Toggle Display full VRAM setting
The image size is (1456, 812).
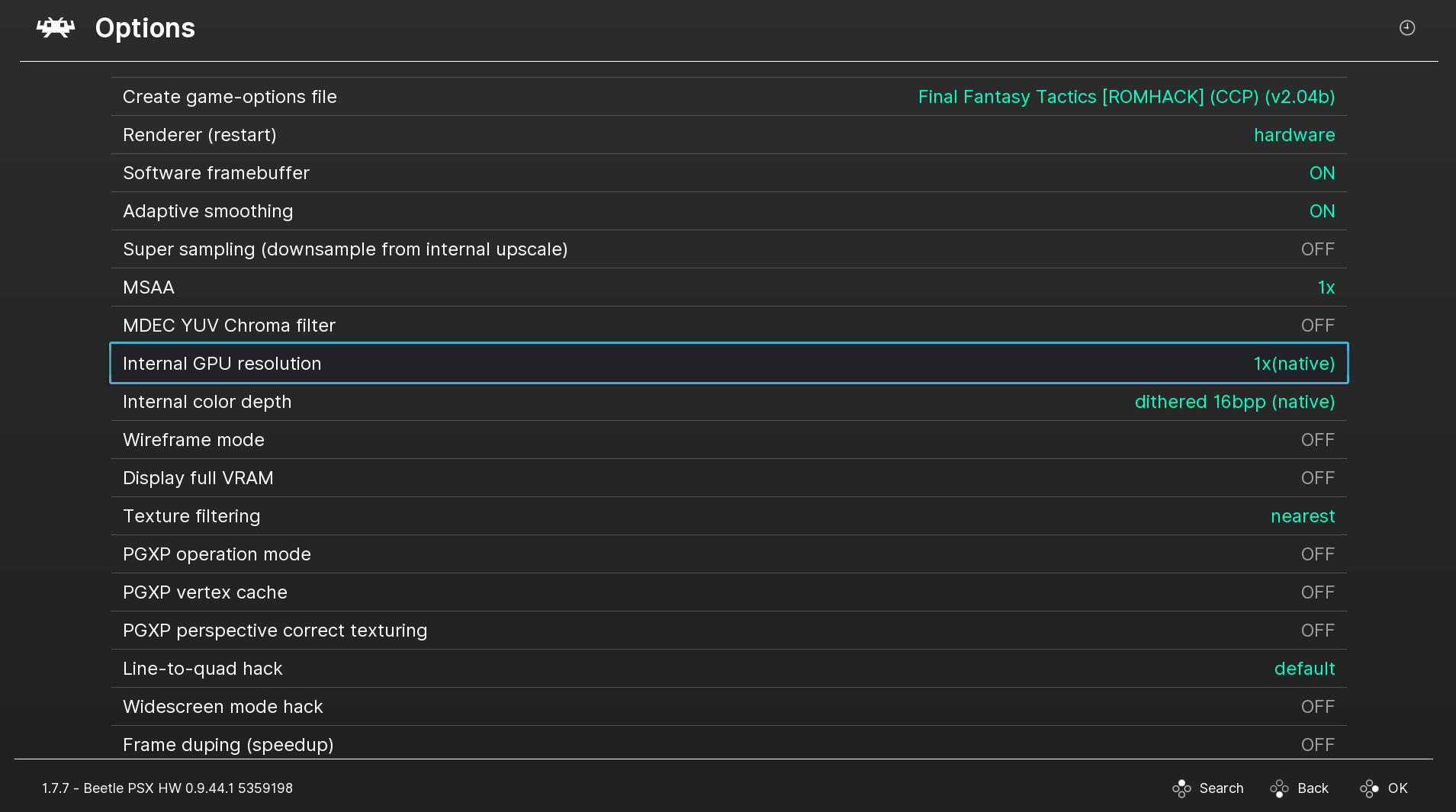(728, 478)
